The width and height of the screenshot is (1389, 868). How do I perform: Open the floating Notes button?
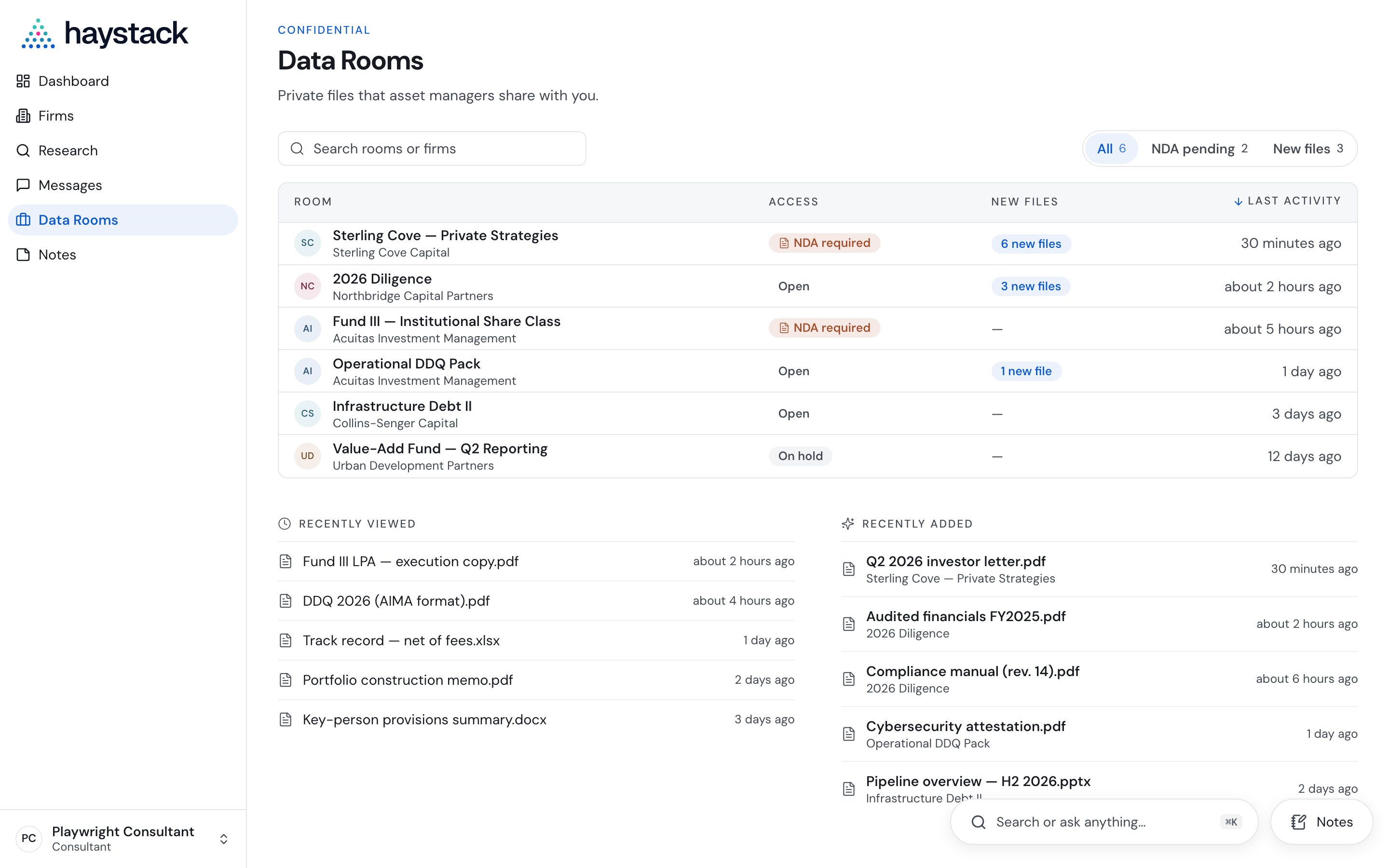[x=1321, y=822]
